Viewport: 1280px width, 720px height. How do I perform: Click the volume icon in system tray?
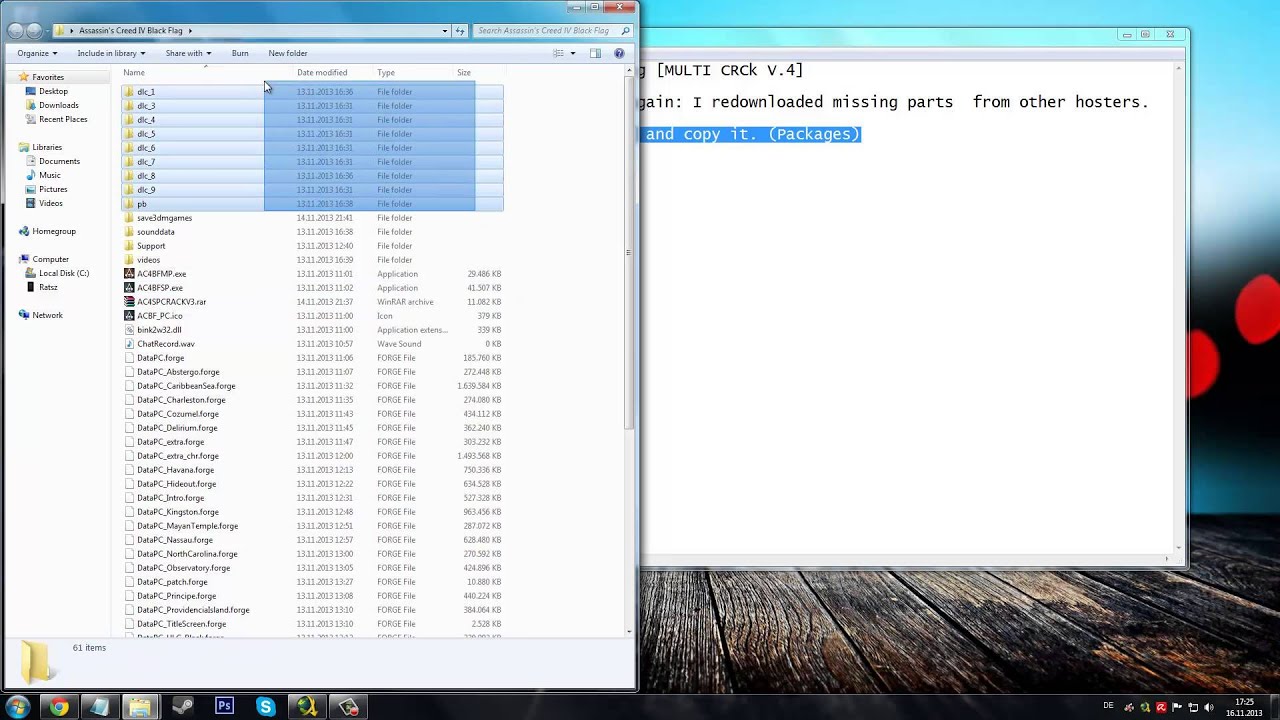[x=1208, y=707]
